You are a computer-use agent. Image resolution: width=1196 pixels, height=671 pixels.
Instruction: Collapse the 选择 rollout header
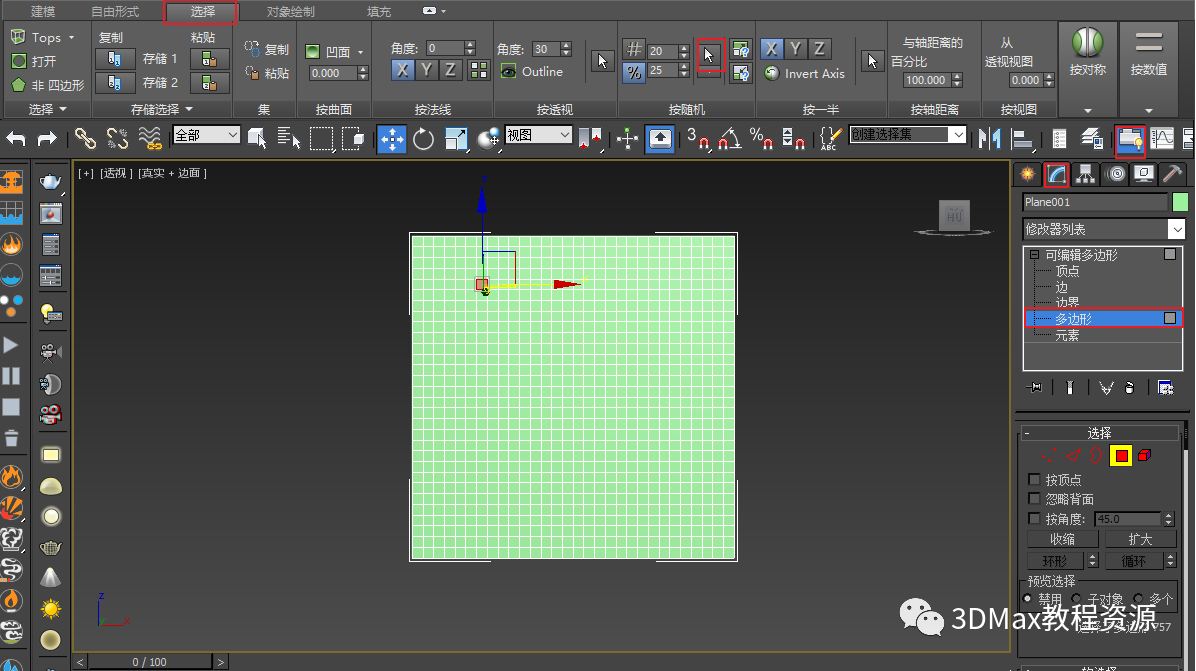point(1100,433)
